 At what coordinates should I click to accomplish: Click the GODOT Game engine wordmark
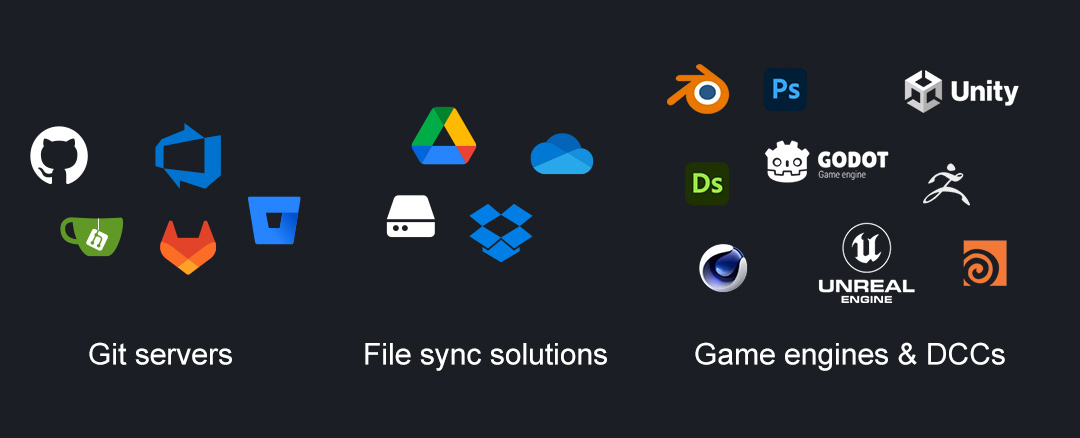[853, 165]
